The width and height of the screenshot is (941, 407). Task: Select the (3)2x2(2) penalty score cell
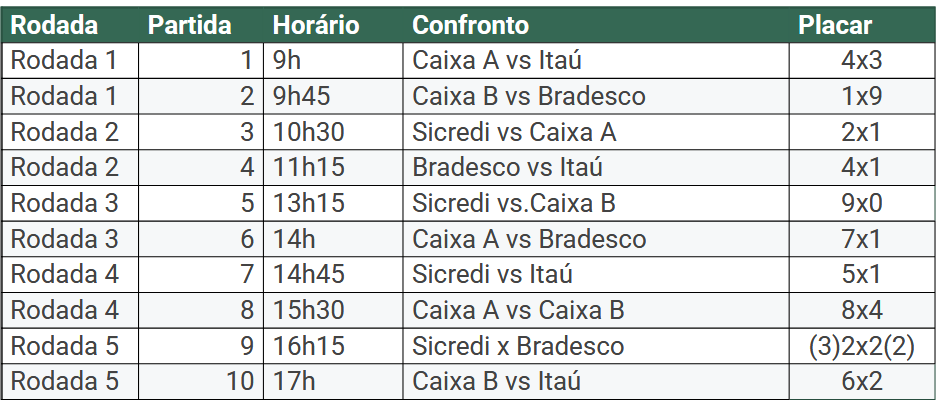coord(861,347)
